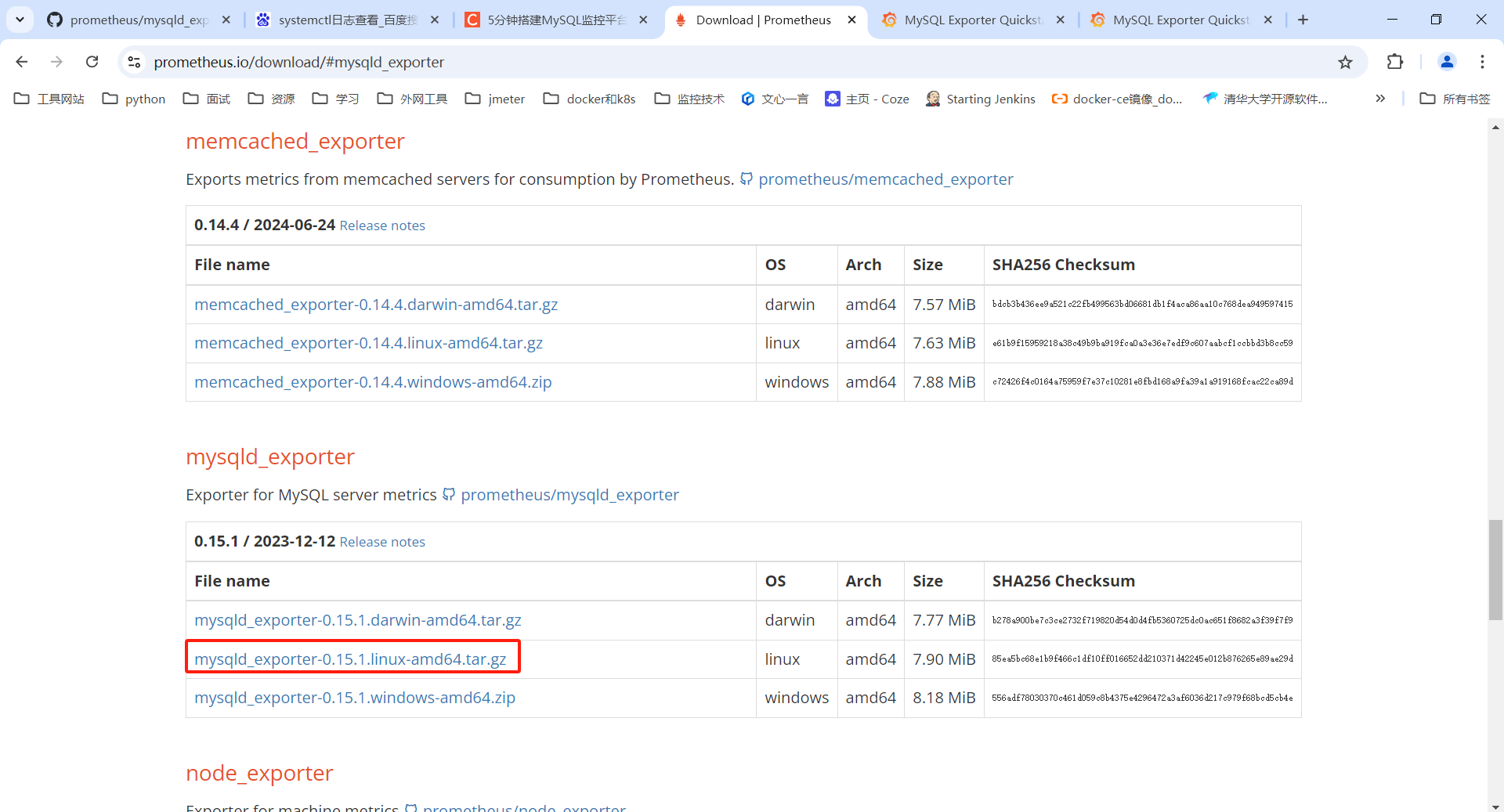Click the page vertical scrollbar thumb
1504x812 pixels.
1495,569
